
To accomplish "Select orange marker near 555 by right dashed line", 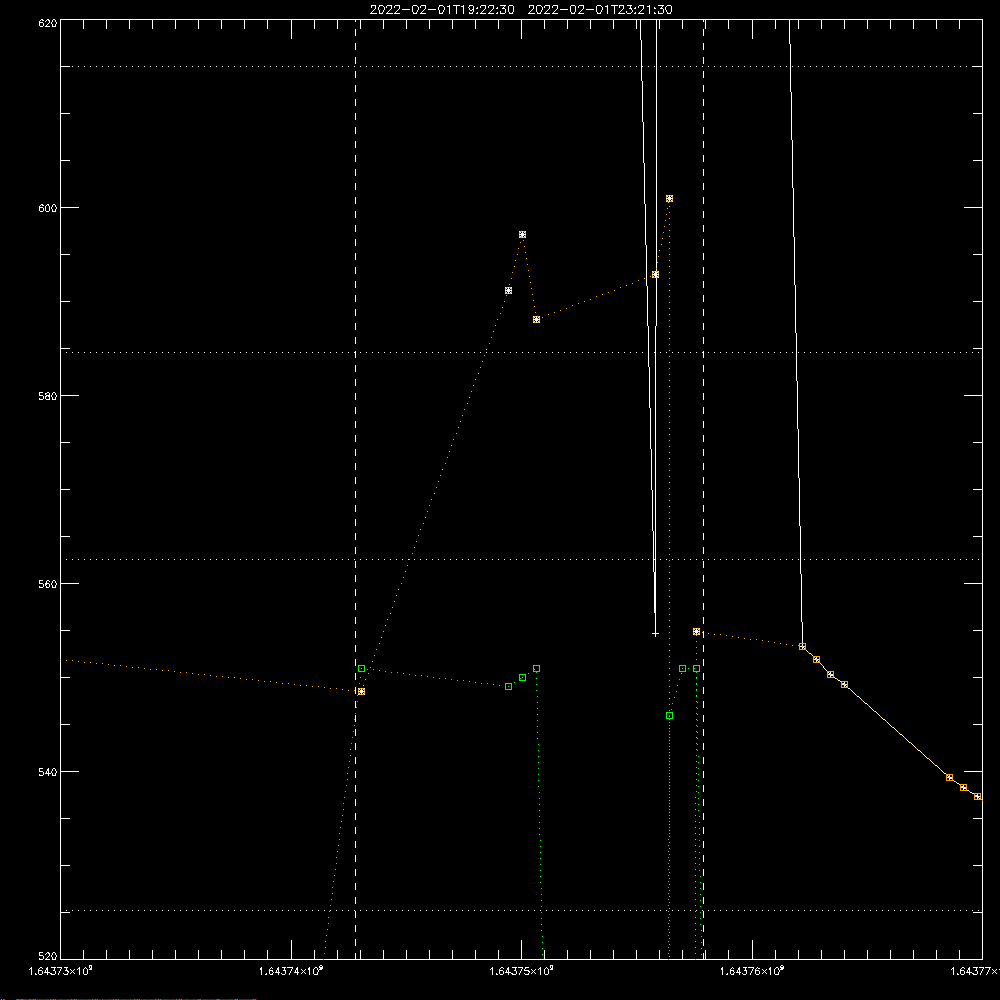I will (696, 632).
